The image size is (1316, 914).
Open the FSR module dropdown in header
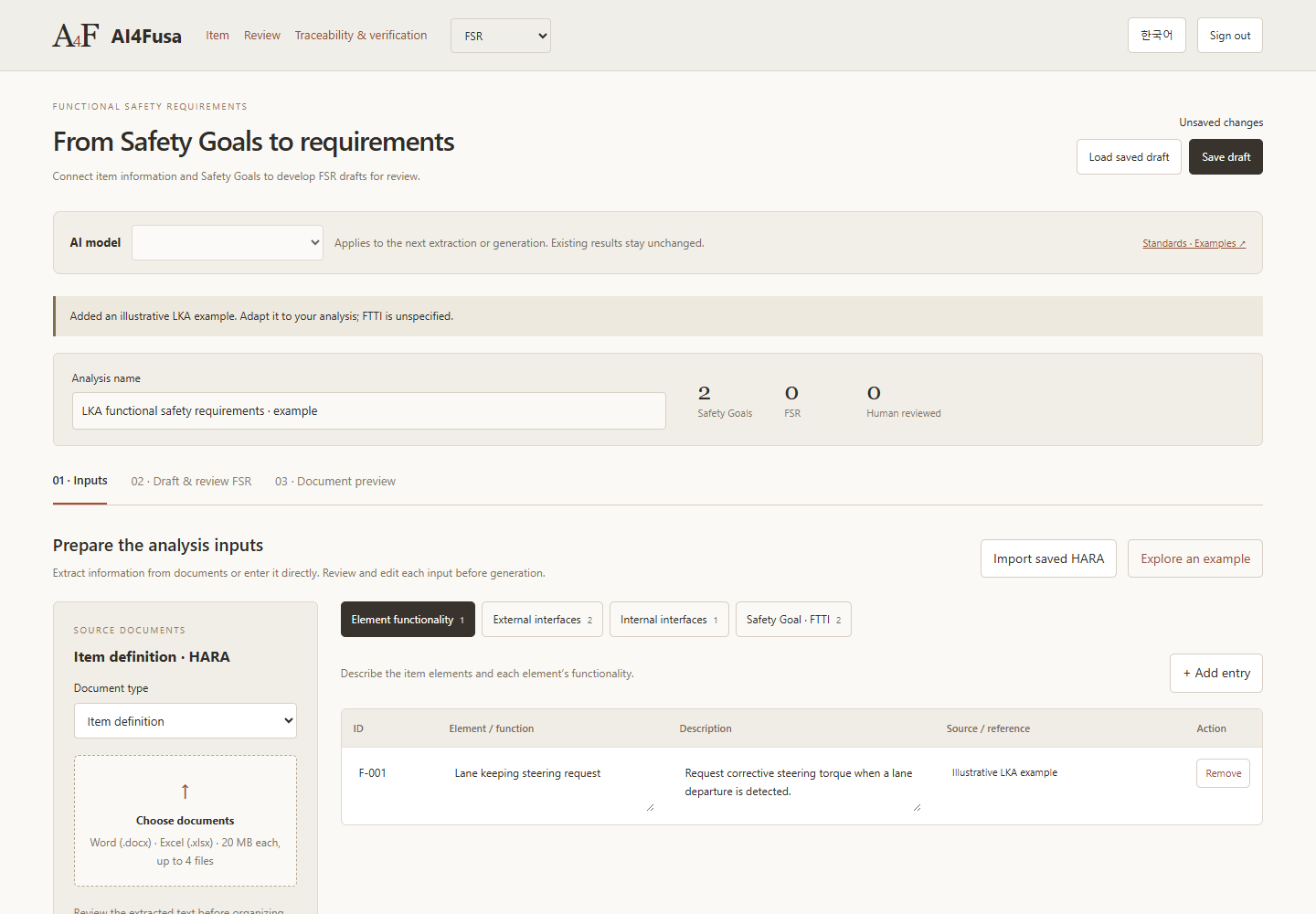[501, 36]
